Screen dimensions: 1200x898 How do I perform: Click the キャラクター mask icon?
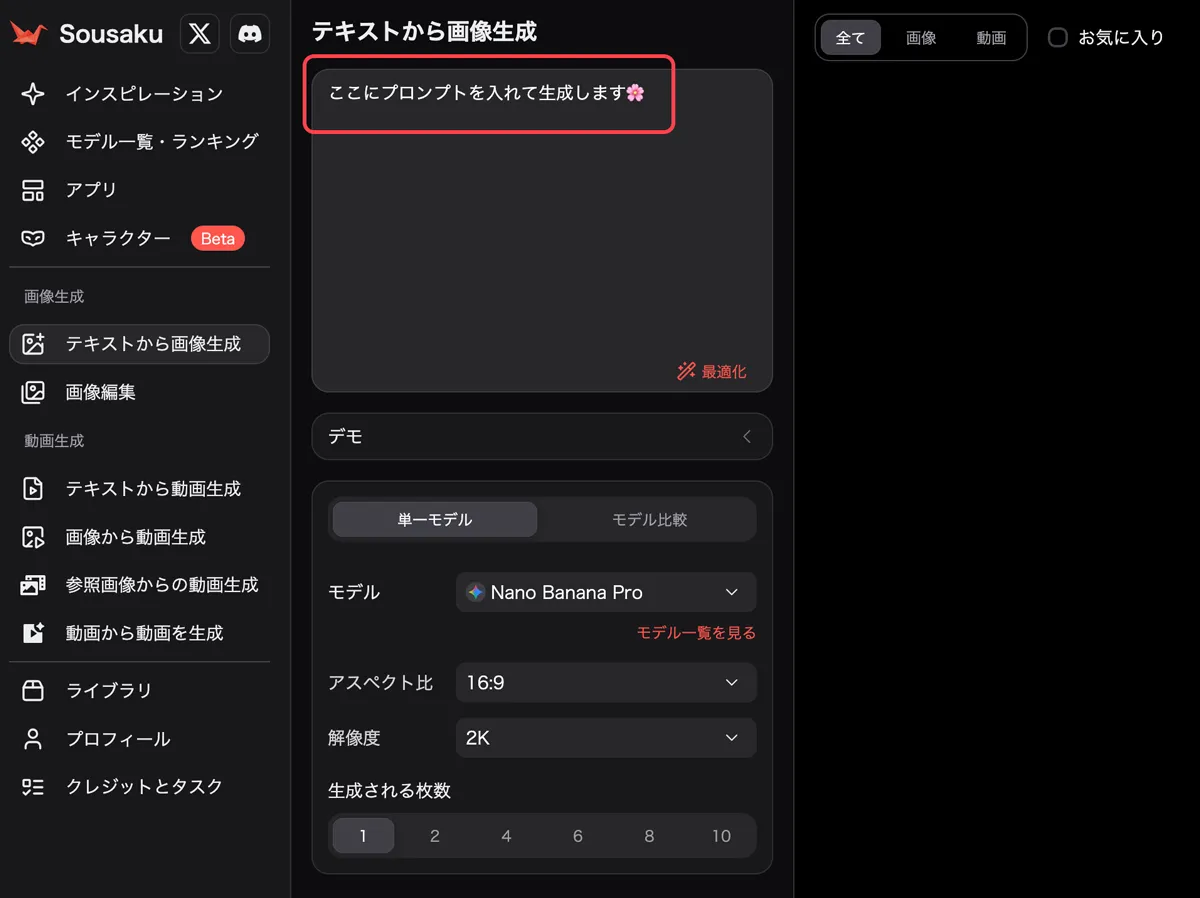(x=33, y=239)
